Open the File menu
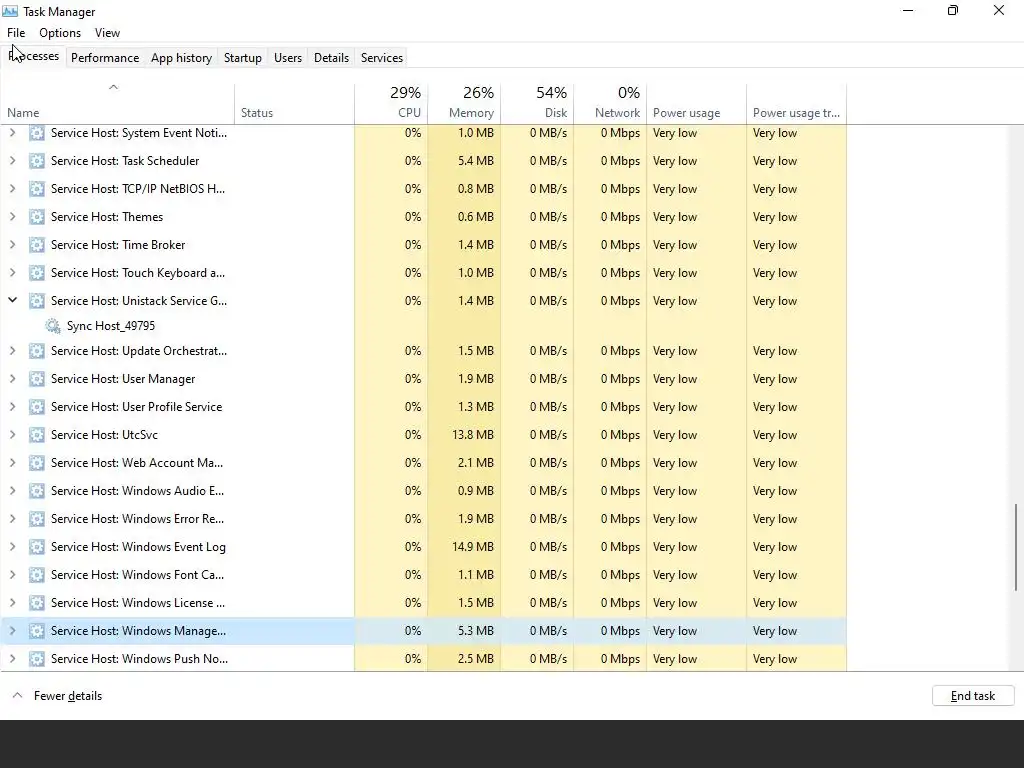Viewport: 1024px width, 768px height. [16, 33]
